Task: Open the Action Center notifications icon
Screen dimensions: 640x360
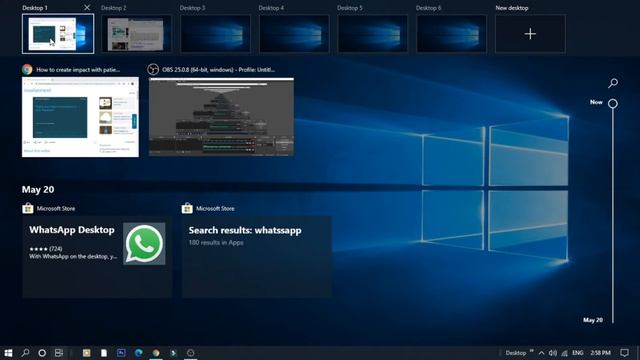Action: 624,353
